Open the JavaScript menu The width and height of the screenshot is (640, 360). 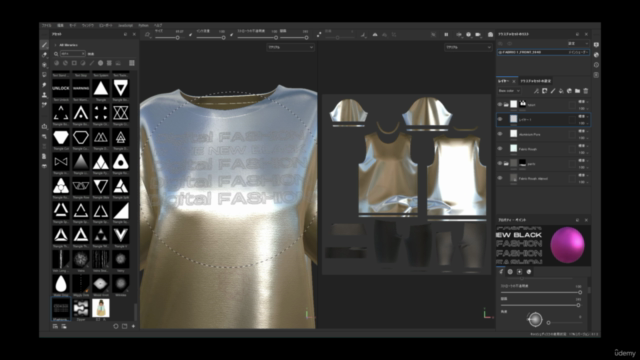tap(125, 25)
